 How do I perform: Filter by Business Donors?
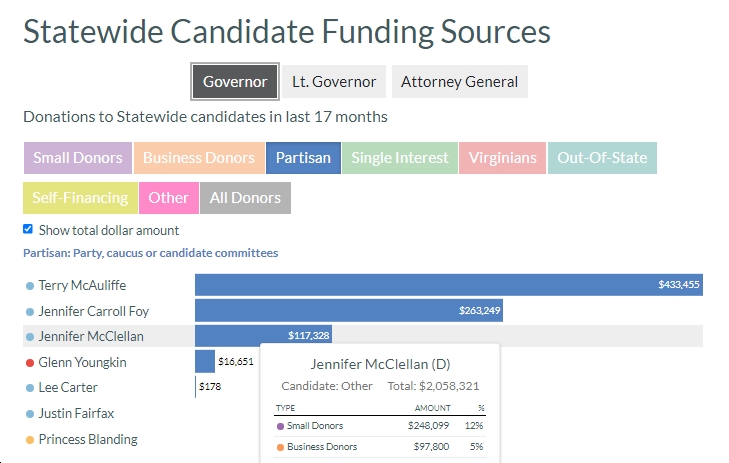pyautogui.click(x=199, y=158)
